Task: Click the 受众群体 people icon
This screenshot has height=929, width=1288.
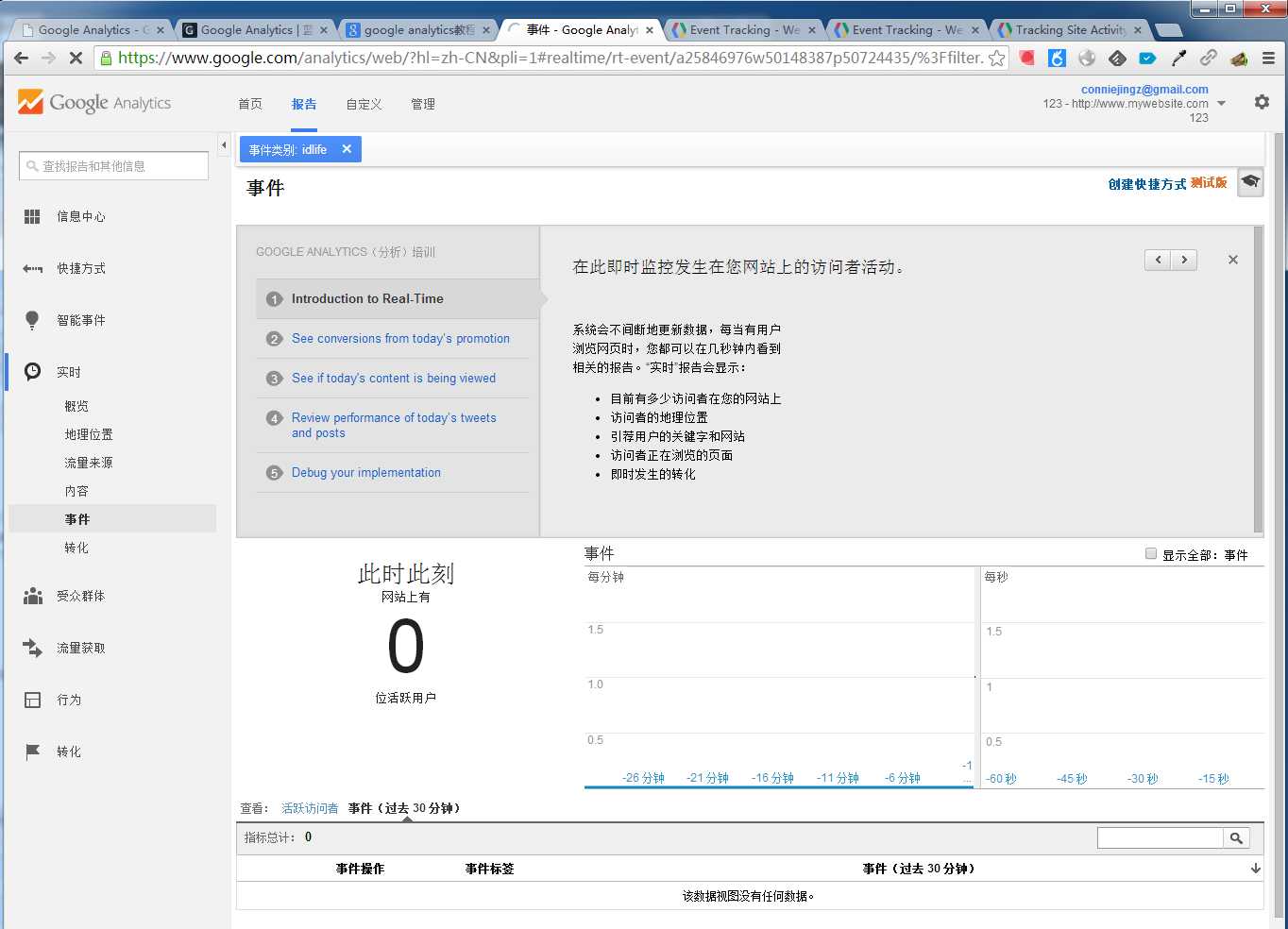Action: (x=32, y=596)
